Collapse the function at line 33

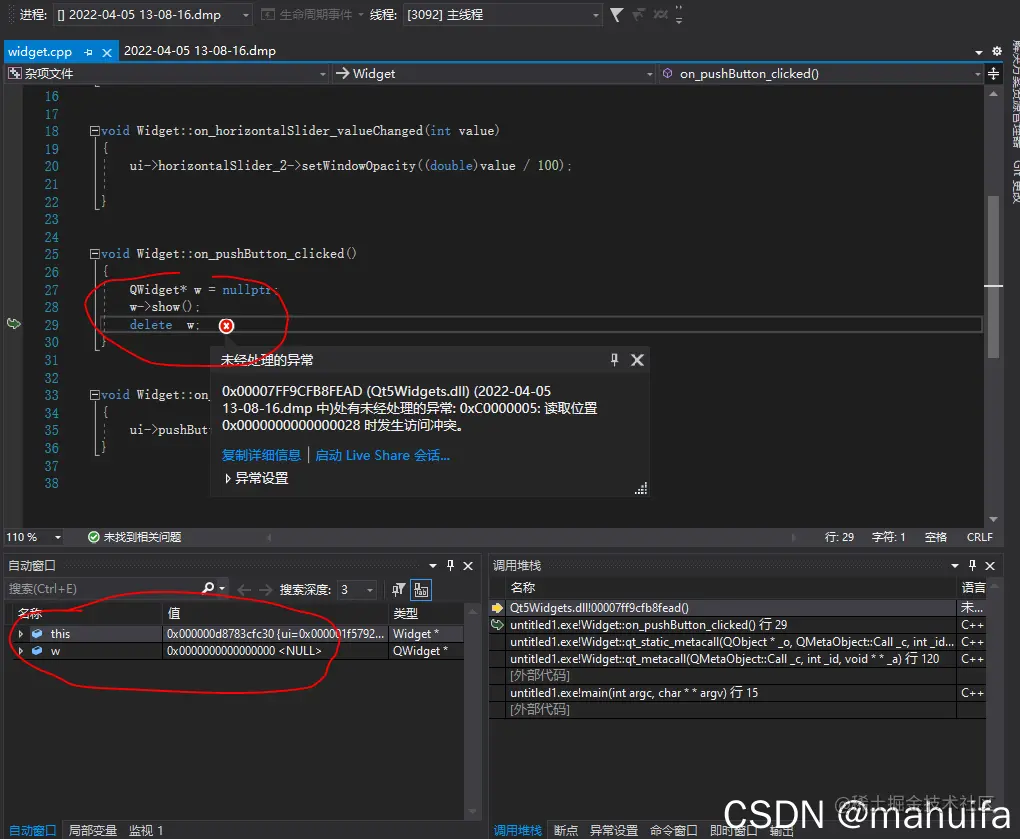point(94,395)
